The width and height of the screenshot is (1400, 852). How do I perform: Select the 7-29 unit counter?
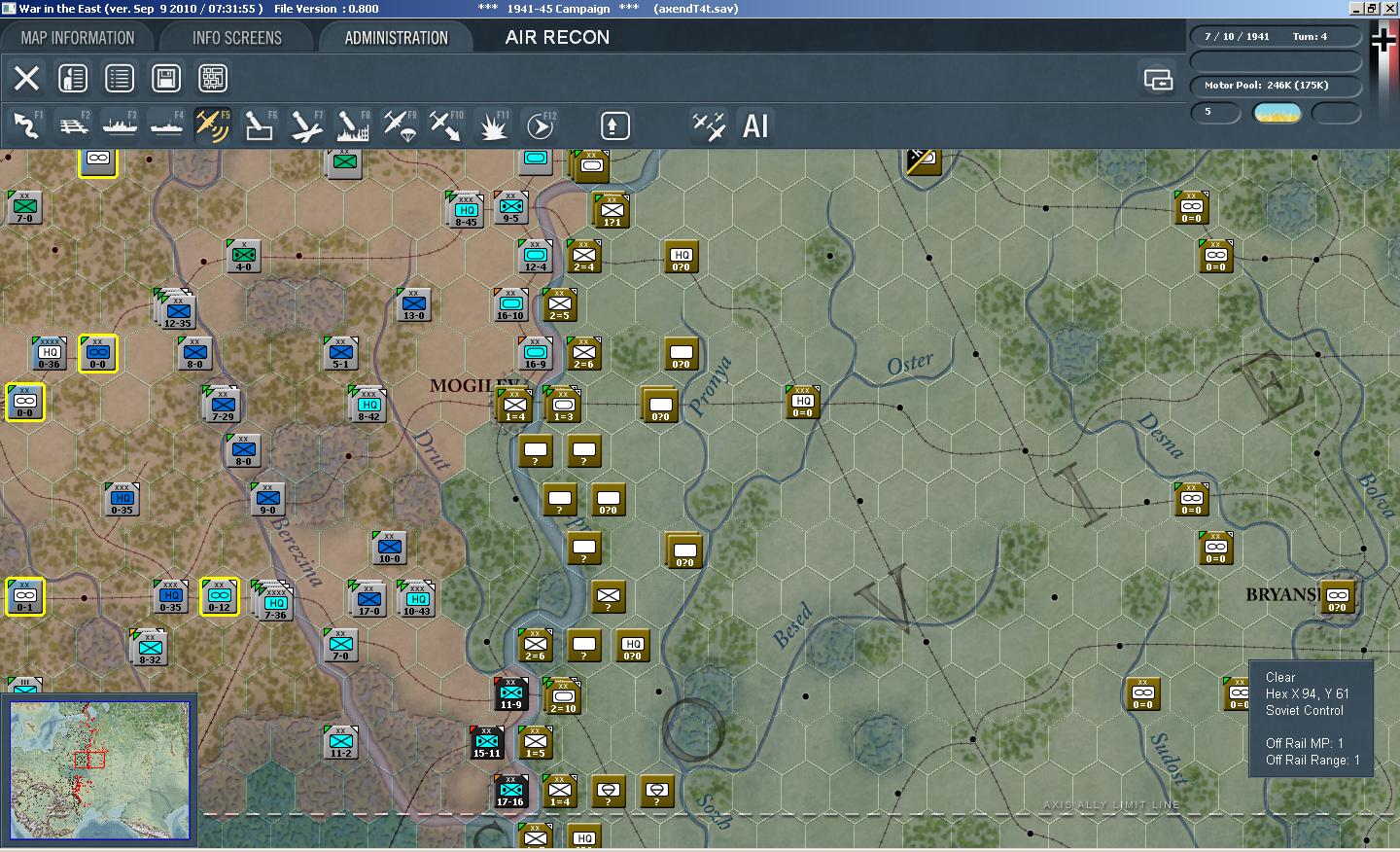[x=223, y=405]
